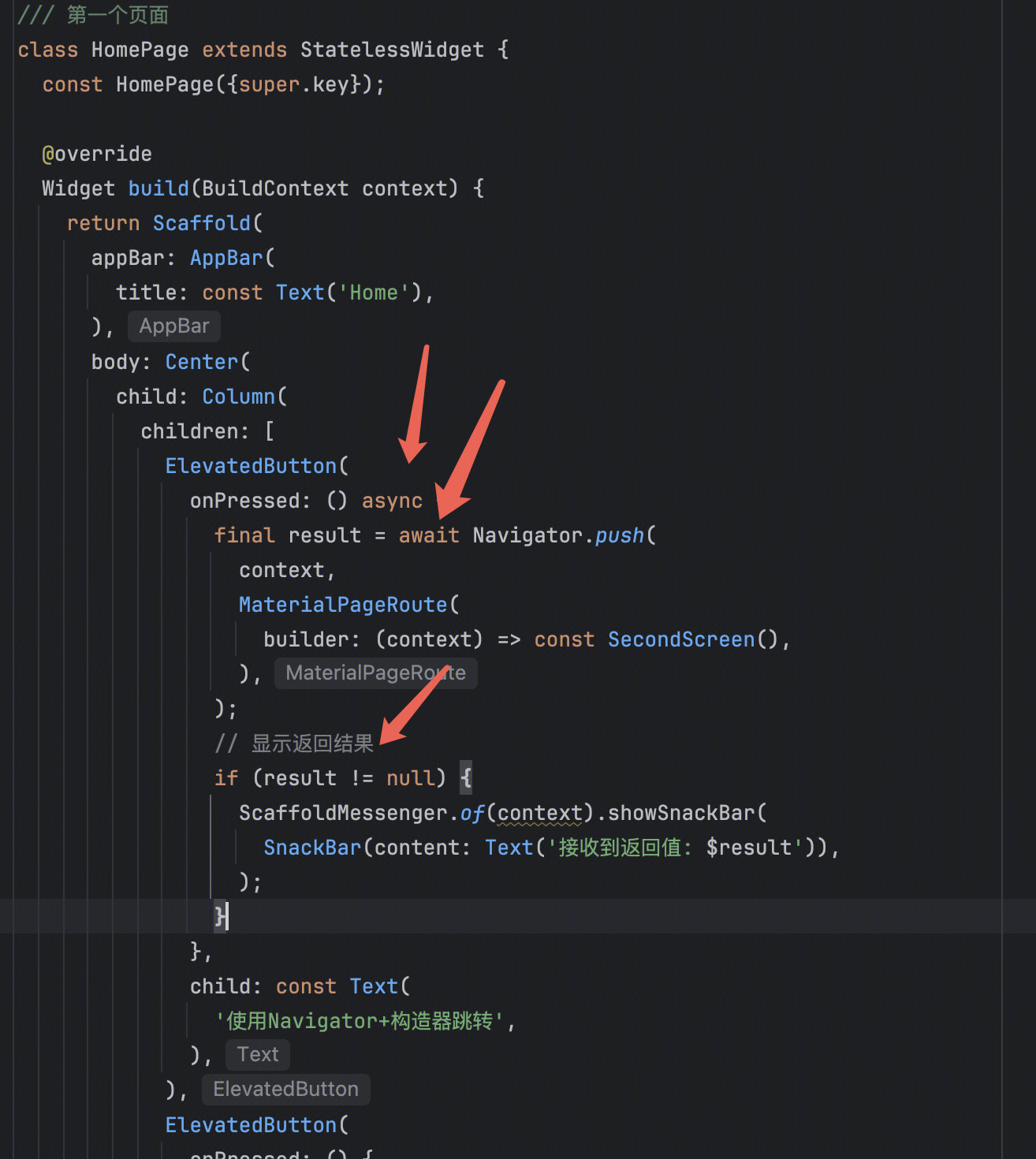Click the SecondScreen constructor name
This screenshot has height=1159, width=1036.
(681, 639)
